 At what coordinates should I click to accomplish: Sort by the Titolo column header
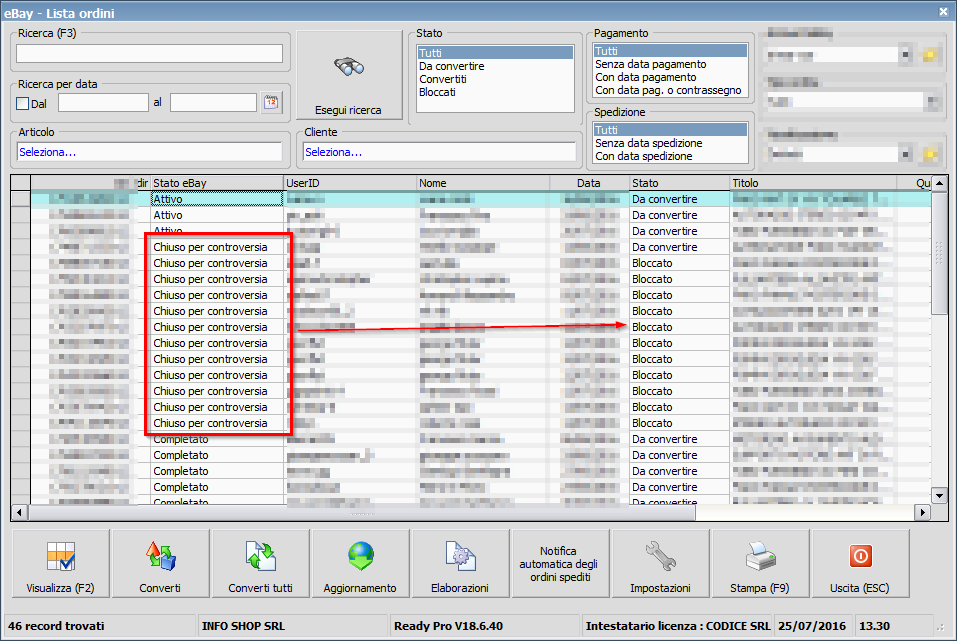click(814, 183)
